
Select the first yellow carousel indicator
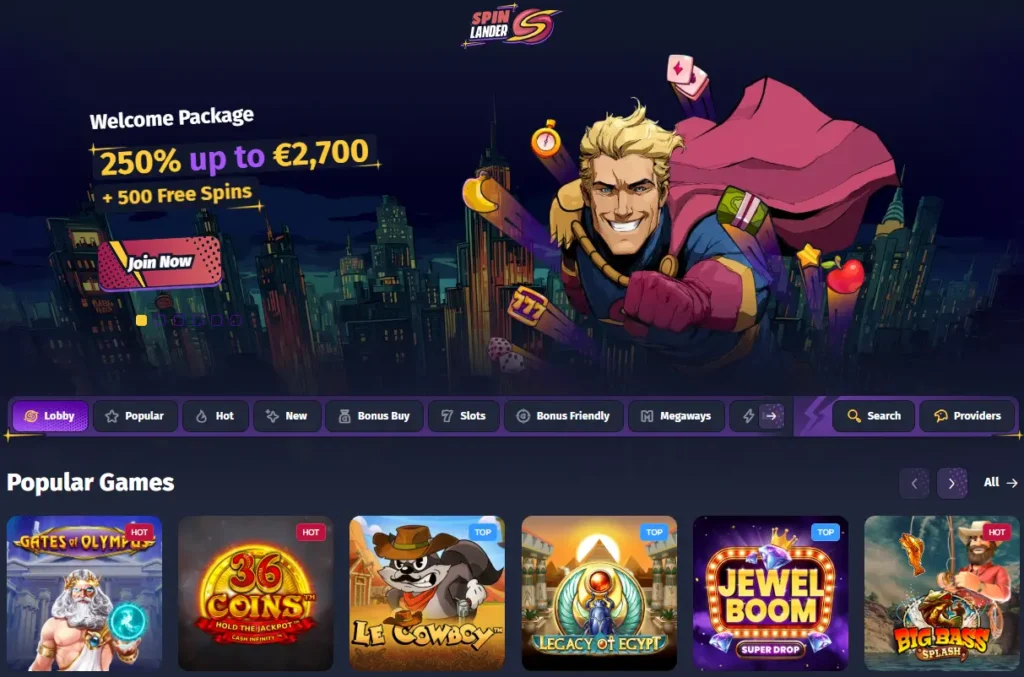pos(141,320)
